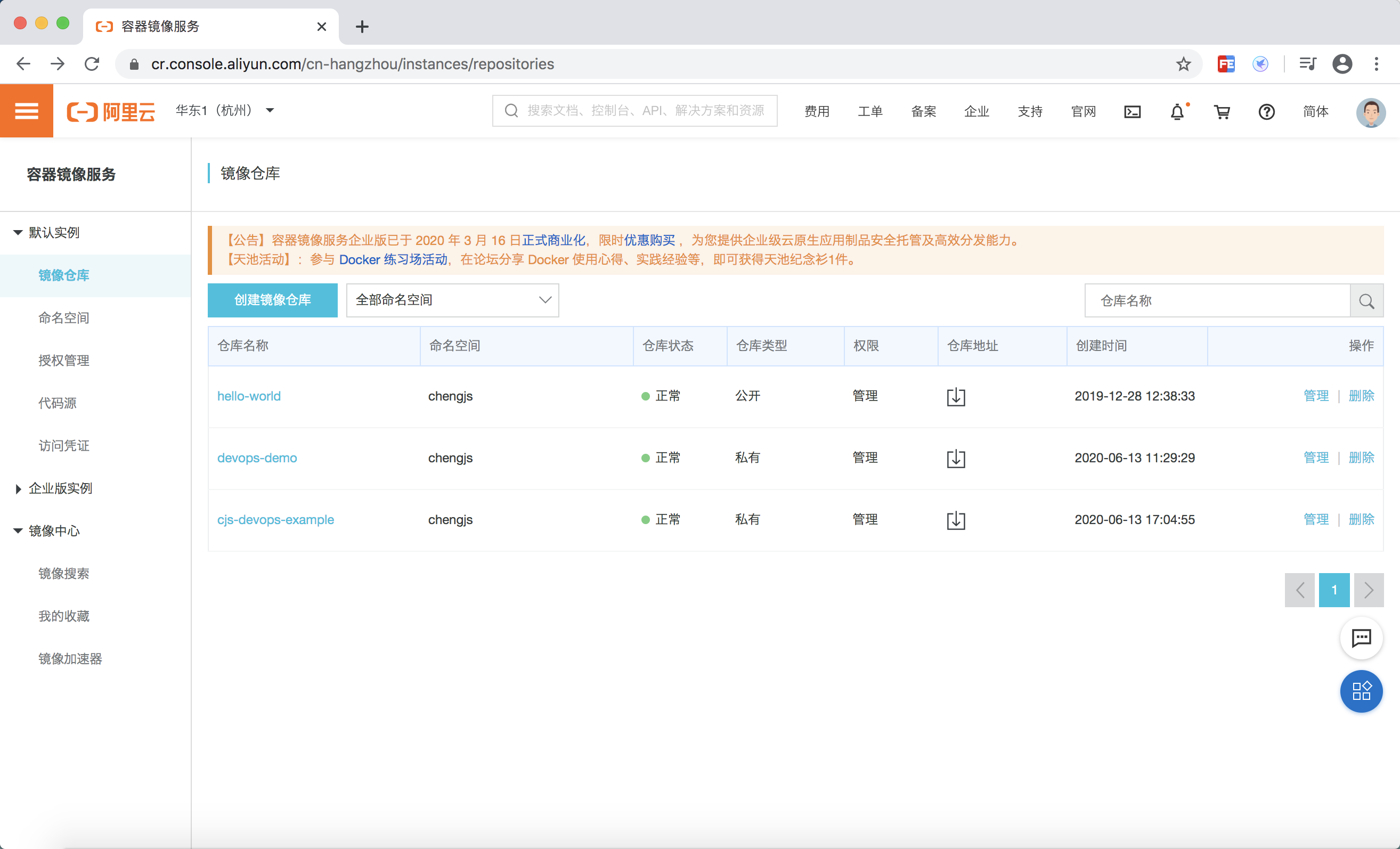Click into the 仓库名称 search field

1217,301
